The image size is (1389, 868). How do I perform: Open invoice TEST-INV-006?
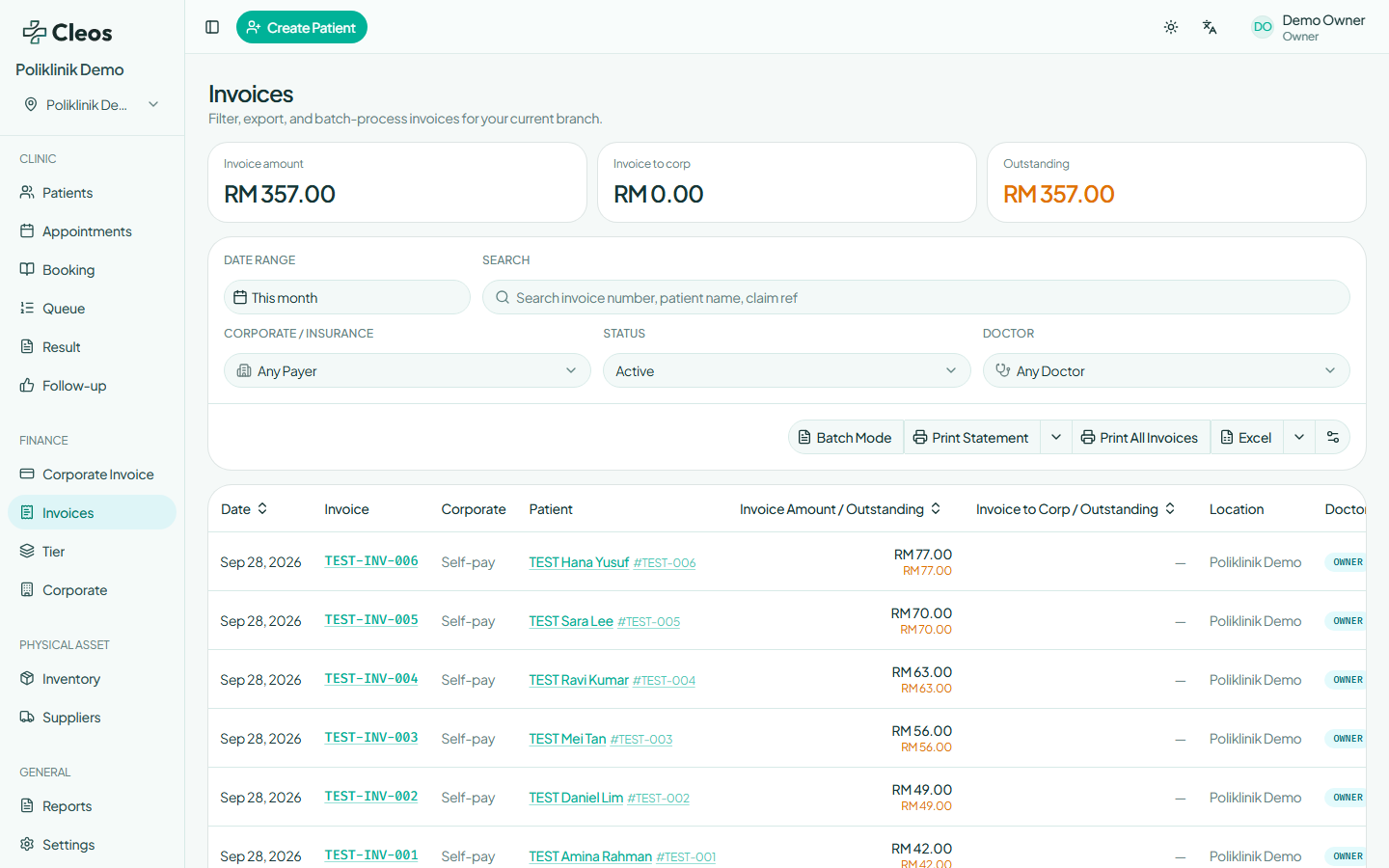(x=371, y=561)
